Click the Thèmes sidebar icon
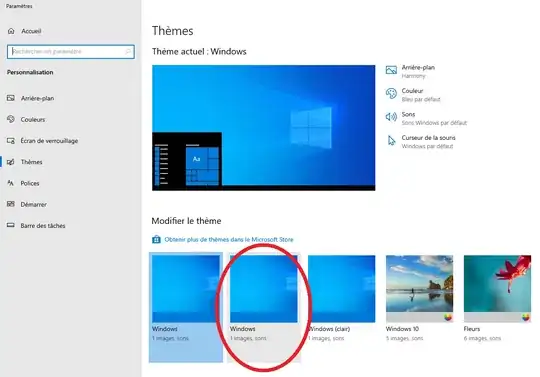Screen dimensions: 540x377 [x=11, y=162]
